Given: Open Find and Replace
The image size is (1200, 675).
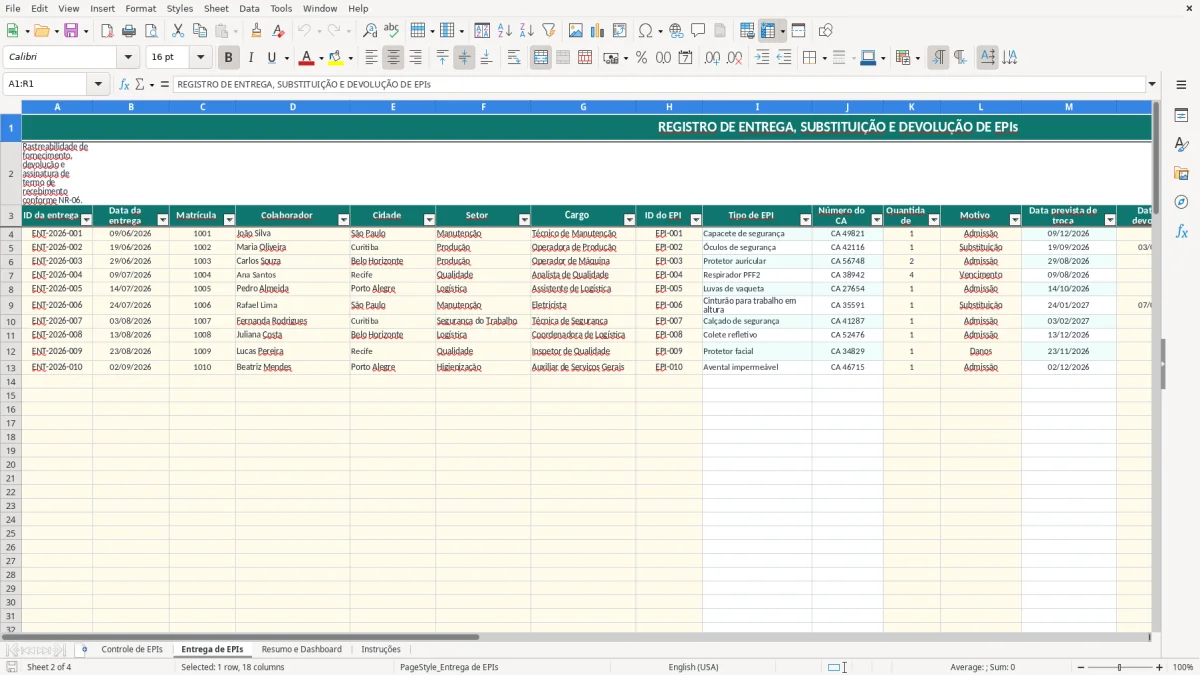Looking at the screenshot, I should (370, 31).
